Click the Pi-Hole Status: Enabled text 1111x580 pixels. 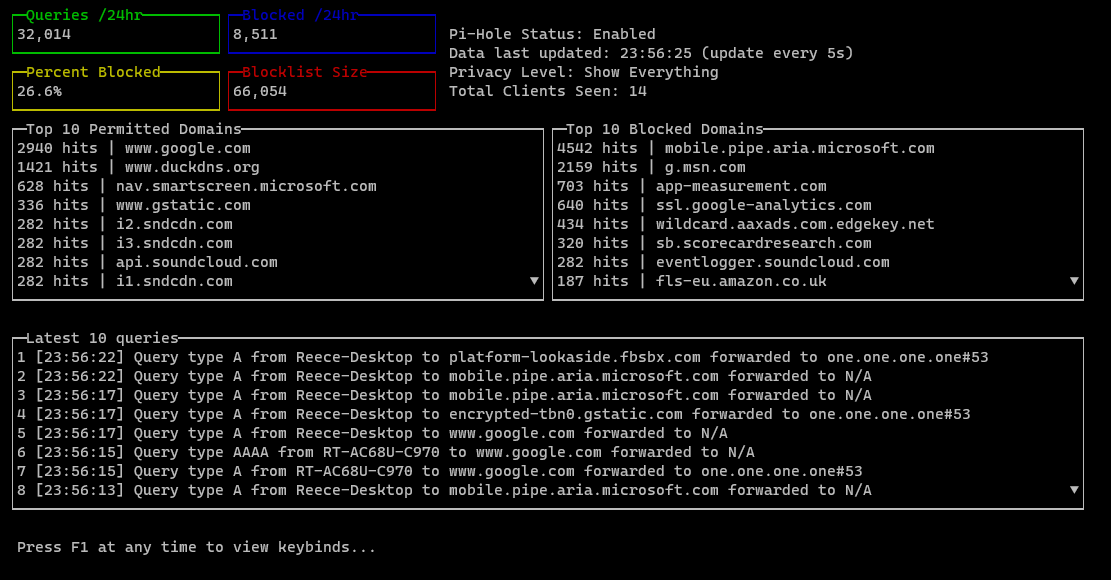point(552,34)
